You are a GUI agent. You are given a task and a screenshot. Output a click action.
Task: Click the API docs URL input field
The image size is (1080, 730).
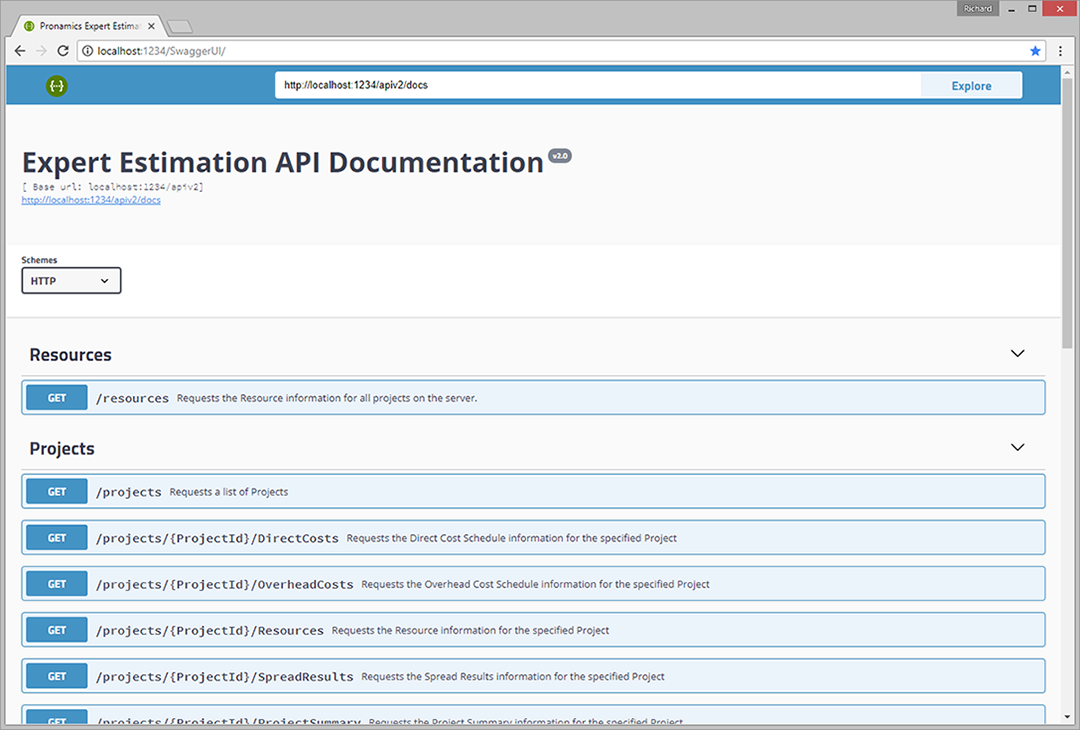tap(597, 86)
